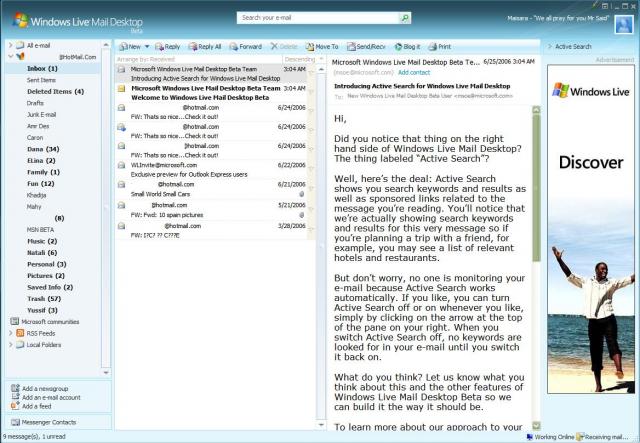Toggle flag on the WLInvite message
The image size is (640, 443).
tap(311, 169)
